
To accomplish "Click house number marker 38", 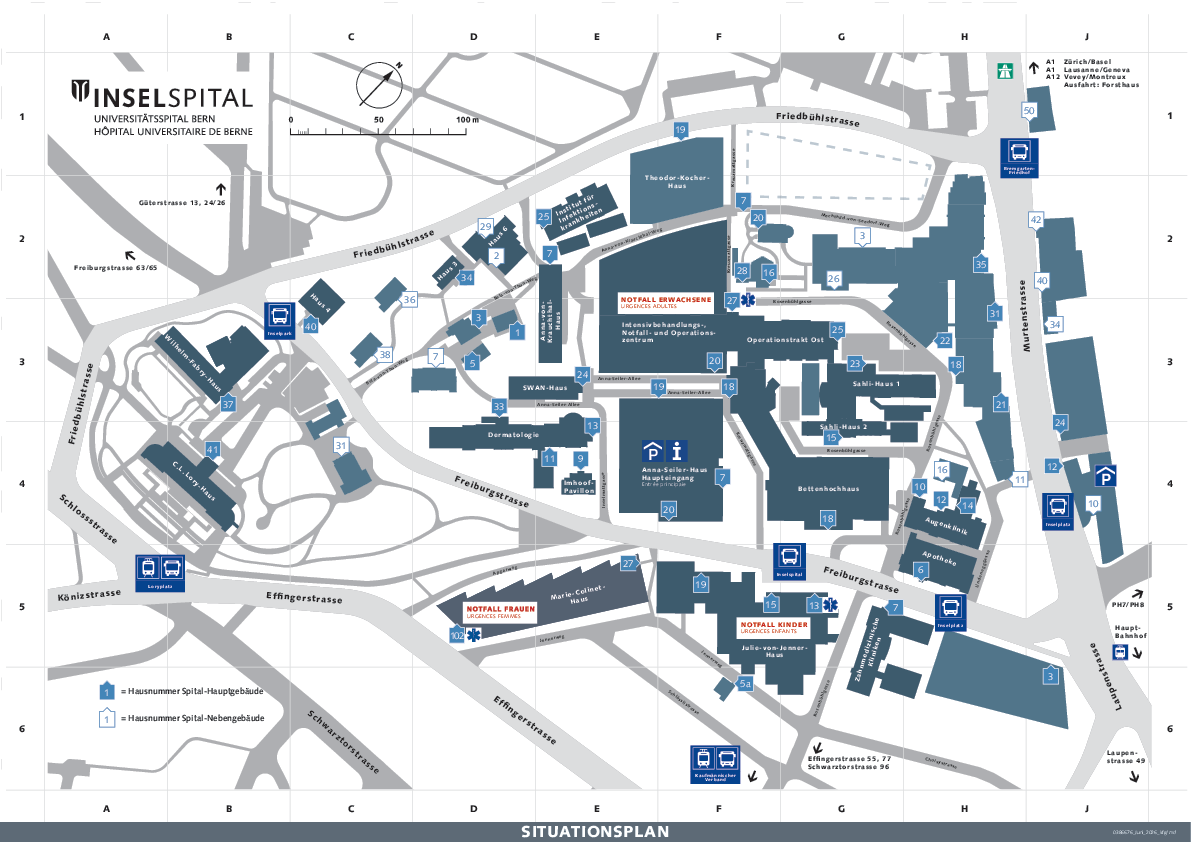I will point(385,355).
